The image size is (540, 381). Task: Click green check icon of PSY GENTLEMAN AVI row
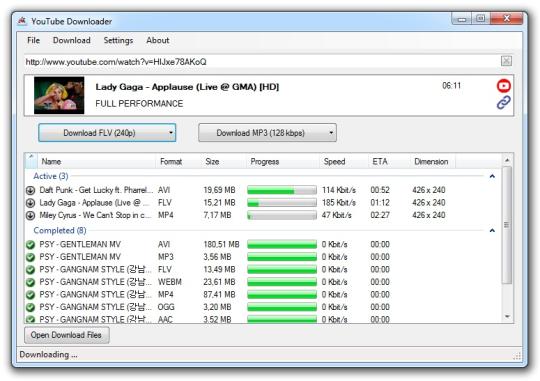(x=31, y=245)
